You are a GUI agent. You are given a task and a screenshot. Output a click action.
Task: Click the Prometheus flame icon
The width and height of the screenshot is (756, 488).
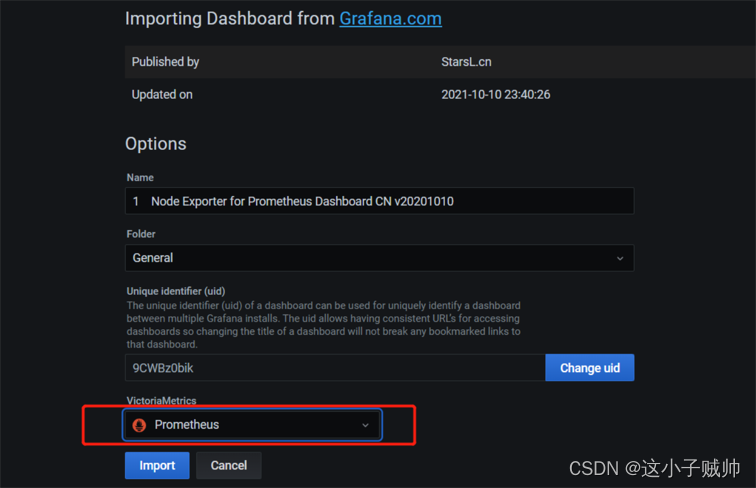click(x=139, y=425)
